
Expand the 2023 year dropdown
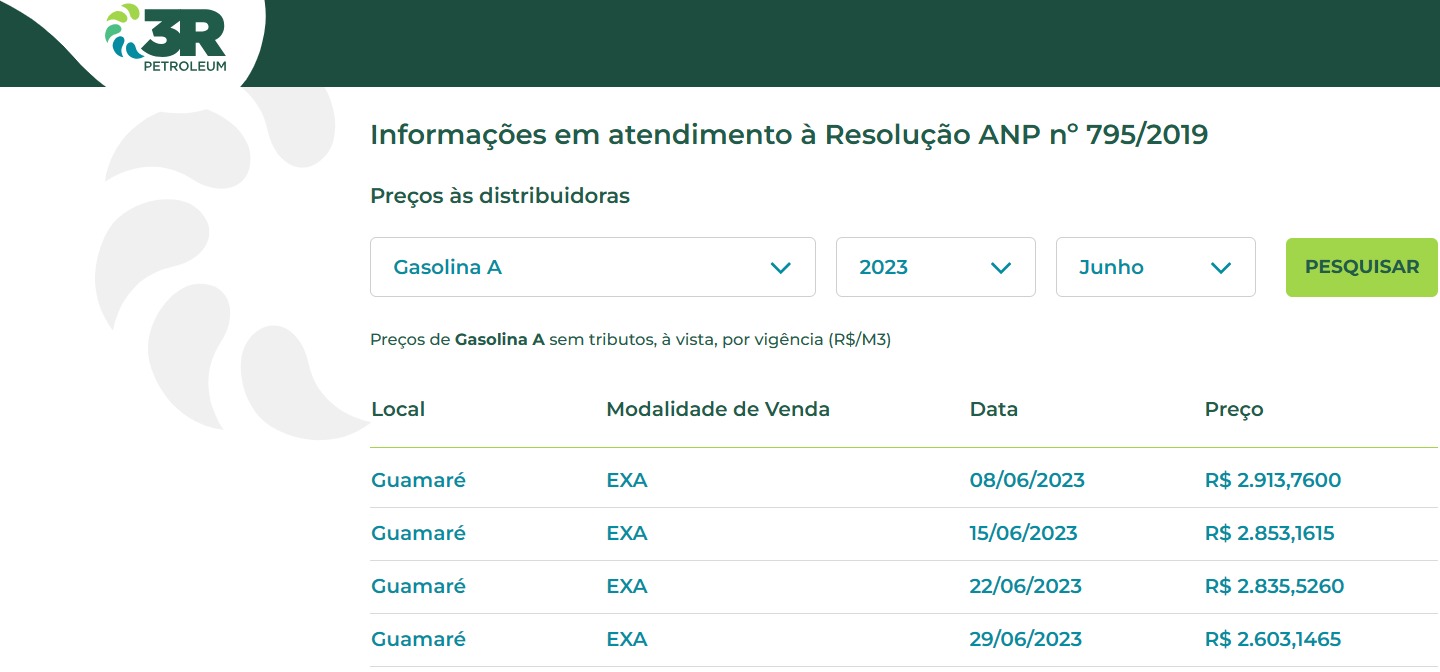pos(935,267)
